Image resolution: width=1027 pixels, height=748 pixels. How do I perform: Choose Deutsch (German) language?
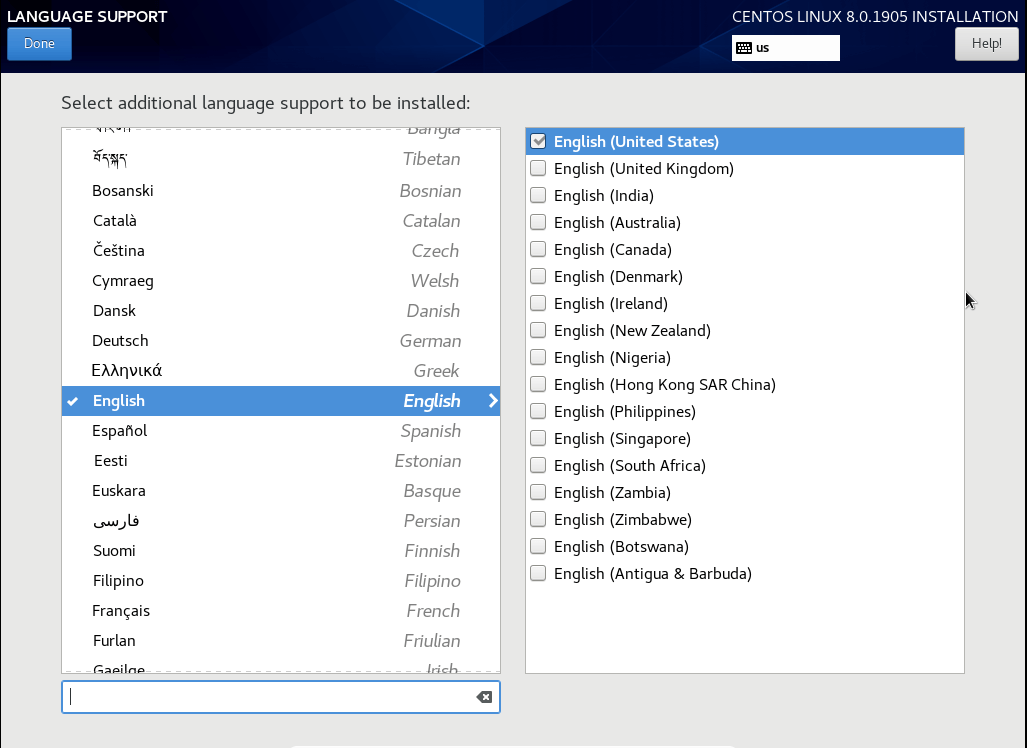[280, 341]
